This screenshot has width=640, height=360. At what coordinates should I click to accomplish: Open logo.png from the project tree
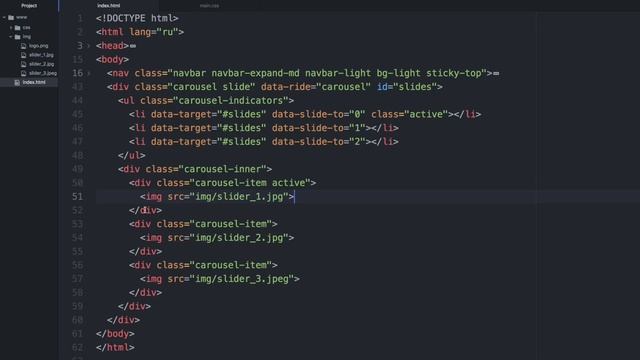(x=39, y=46)
